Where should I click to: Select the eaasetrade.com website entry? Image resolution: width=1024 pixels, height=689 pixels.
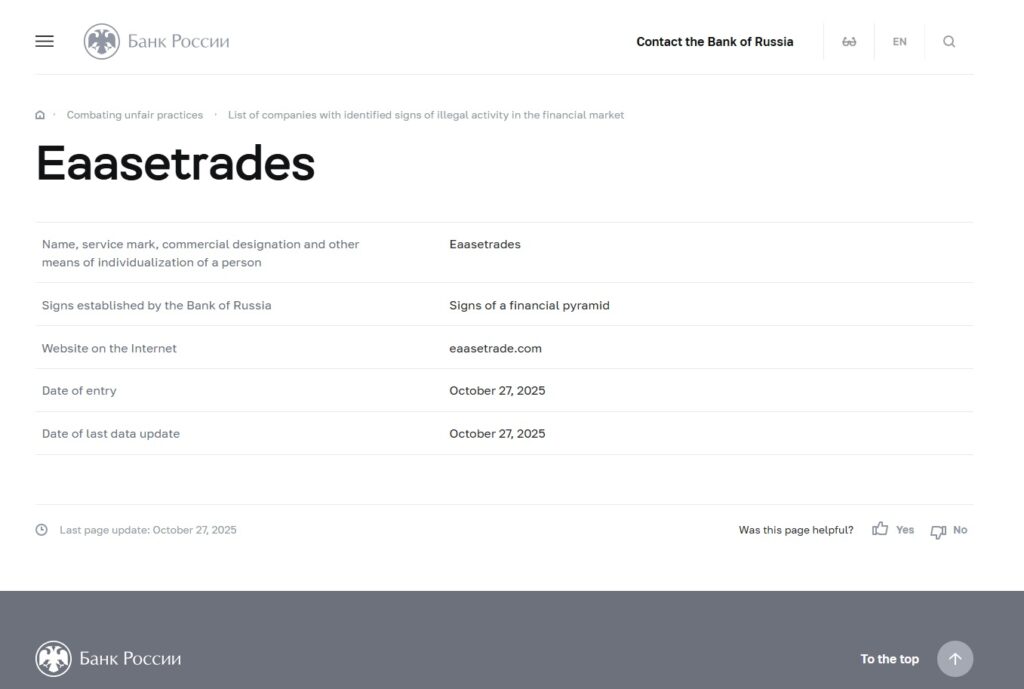pos(495,348)
